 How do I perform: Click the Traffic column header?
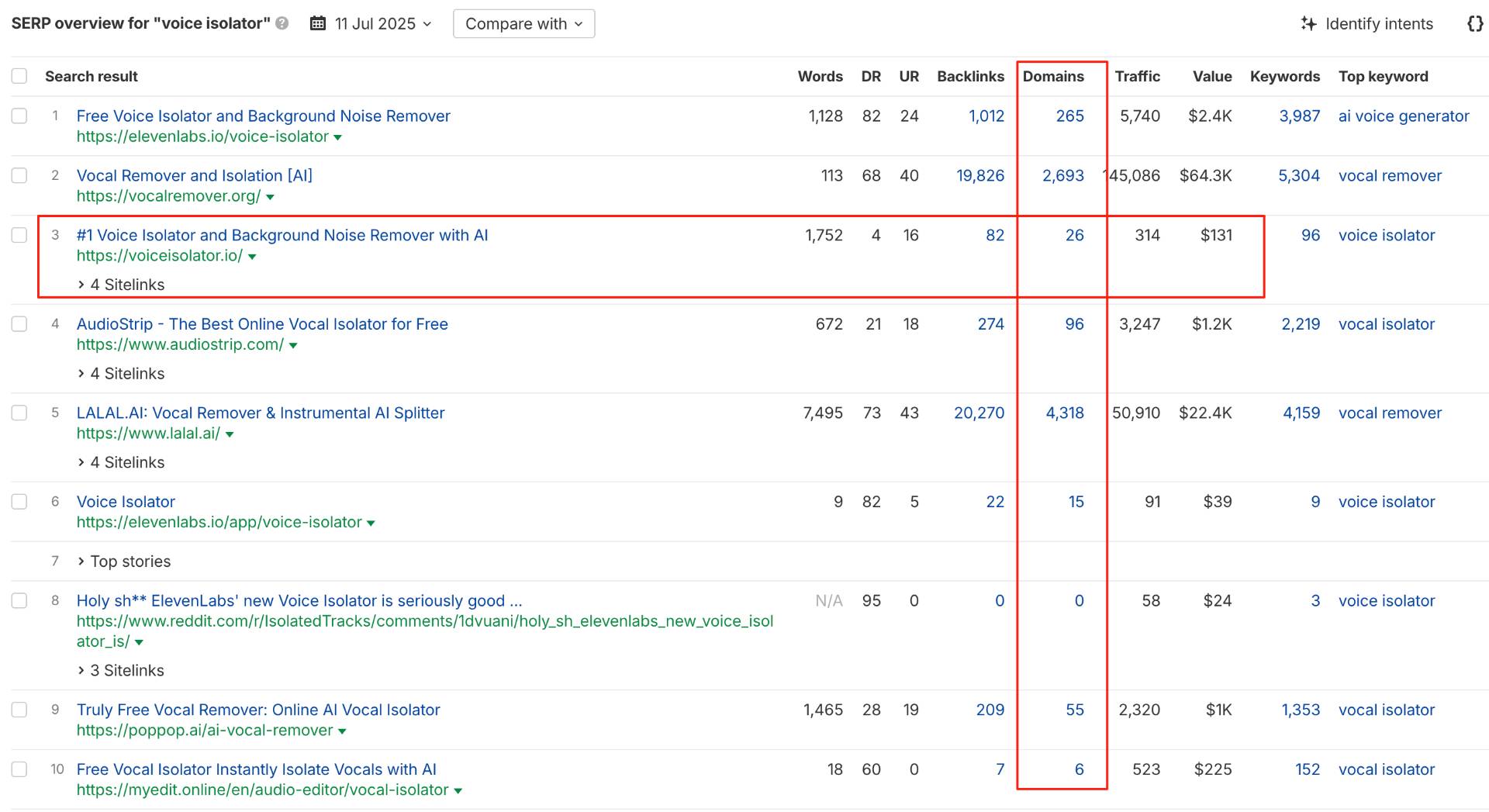[1138, 76]
